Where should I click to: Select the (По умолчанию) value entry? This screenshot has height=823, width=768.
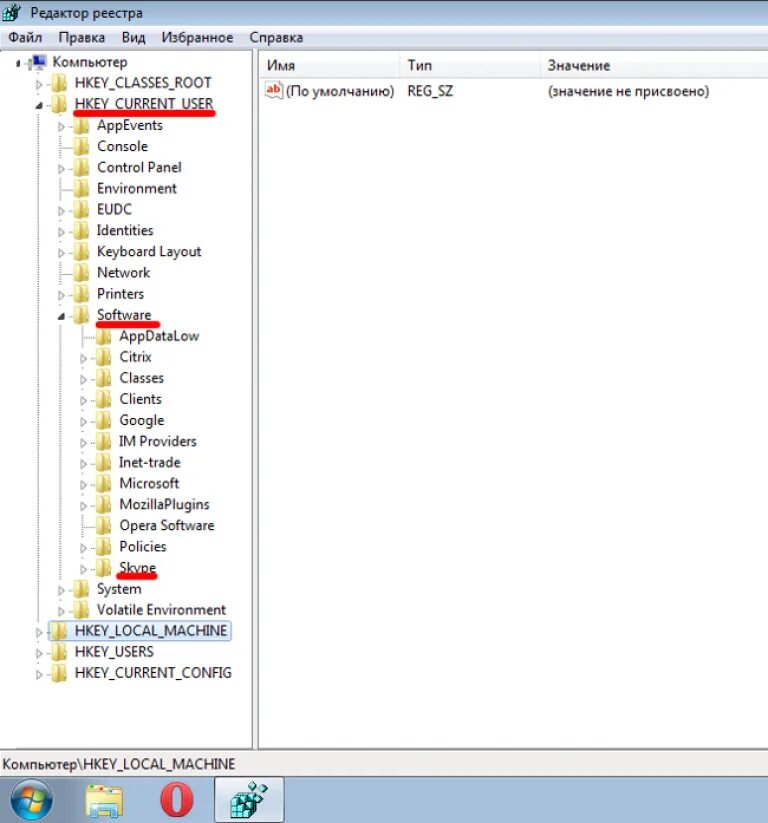coord(340,91)
